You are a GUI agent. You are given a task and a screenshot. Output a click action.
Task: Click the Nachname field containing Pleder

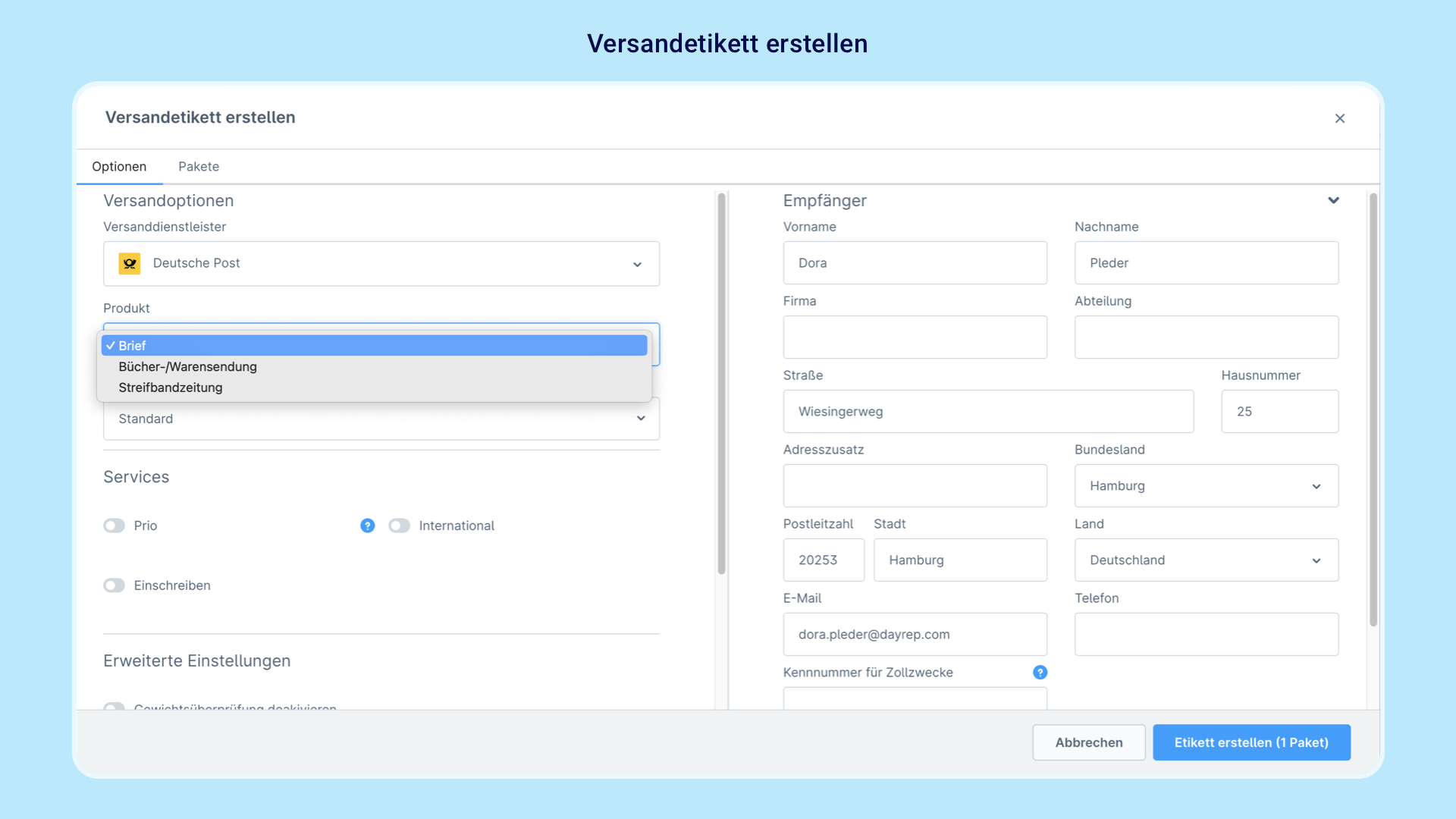[1206, 263]
